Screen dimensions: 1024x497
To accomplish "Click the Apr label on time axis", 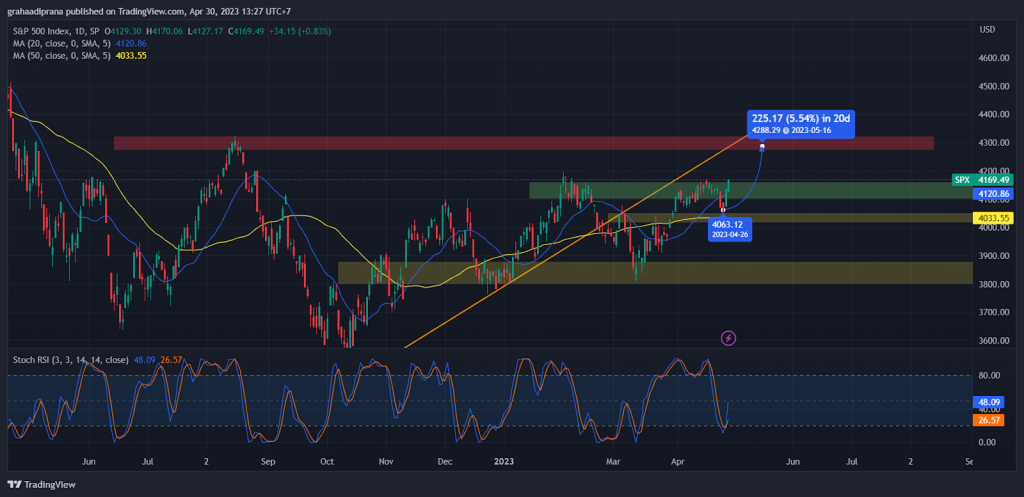I will 680,462.
